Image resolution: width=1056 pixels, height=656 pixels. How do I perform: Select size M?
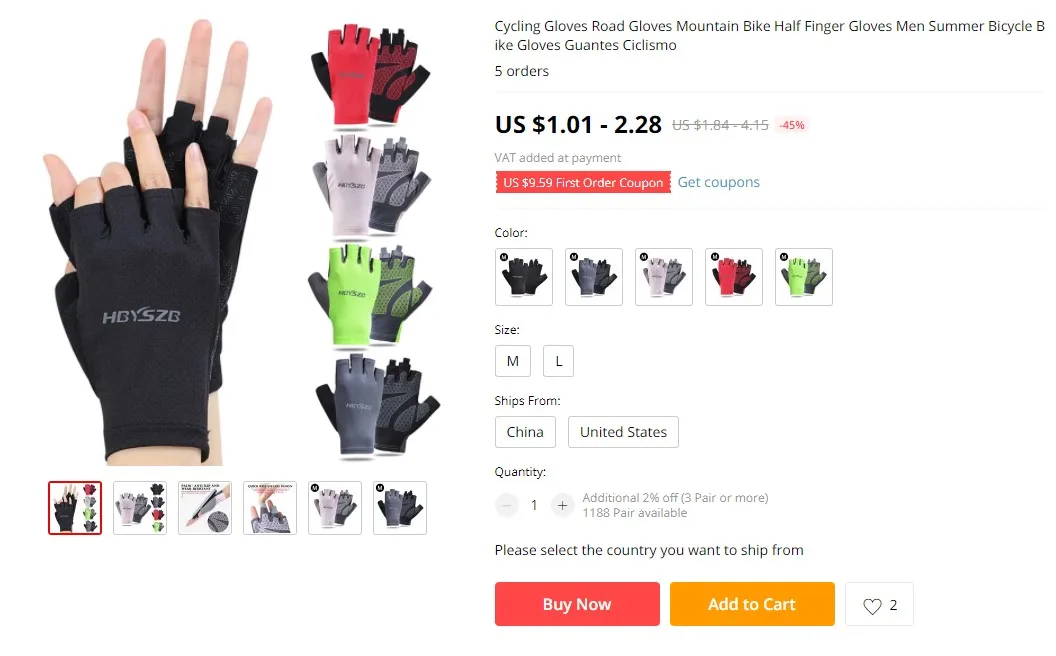[x=513, y=361]
